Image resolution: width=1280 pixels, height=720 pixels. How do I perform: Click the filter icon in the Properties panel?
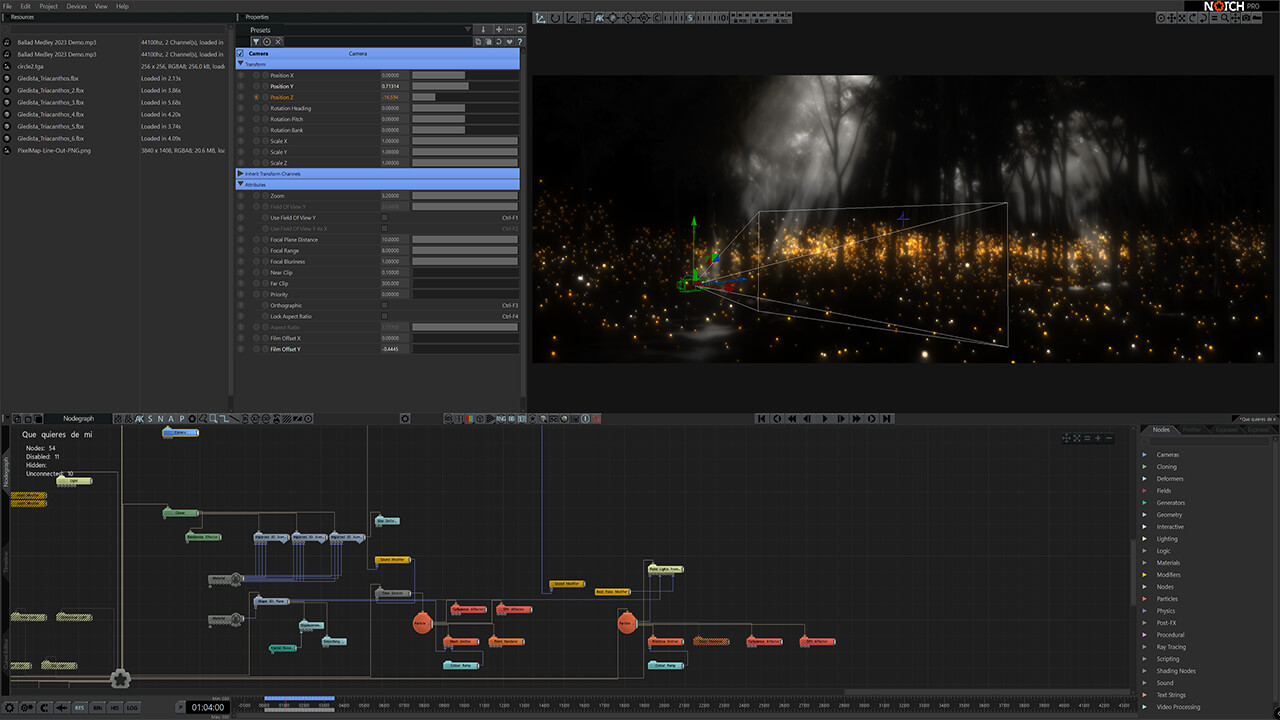point(256,42)
